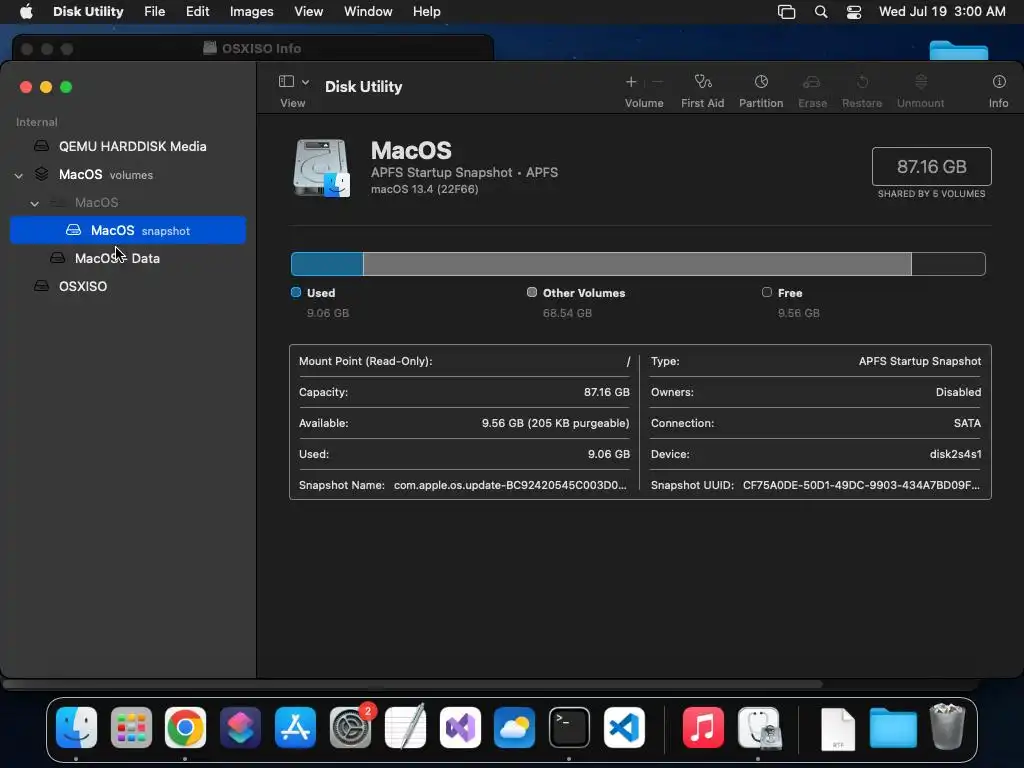Image resolution: width=1024 pixels, height=768 pixels.
Task: Open the Edit menu
Action: point(197,11)
